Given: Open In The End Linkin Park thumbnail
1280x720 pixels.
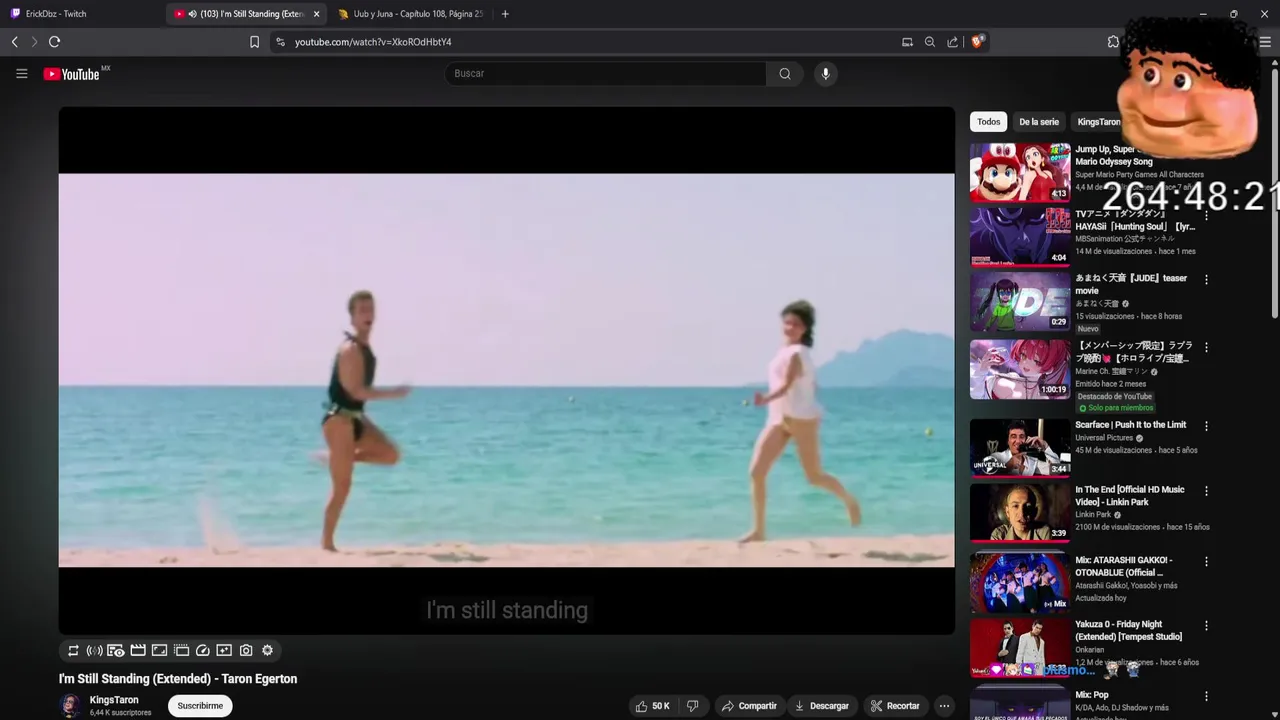Looking at the screenshot, I should (1020, 512).
